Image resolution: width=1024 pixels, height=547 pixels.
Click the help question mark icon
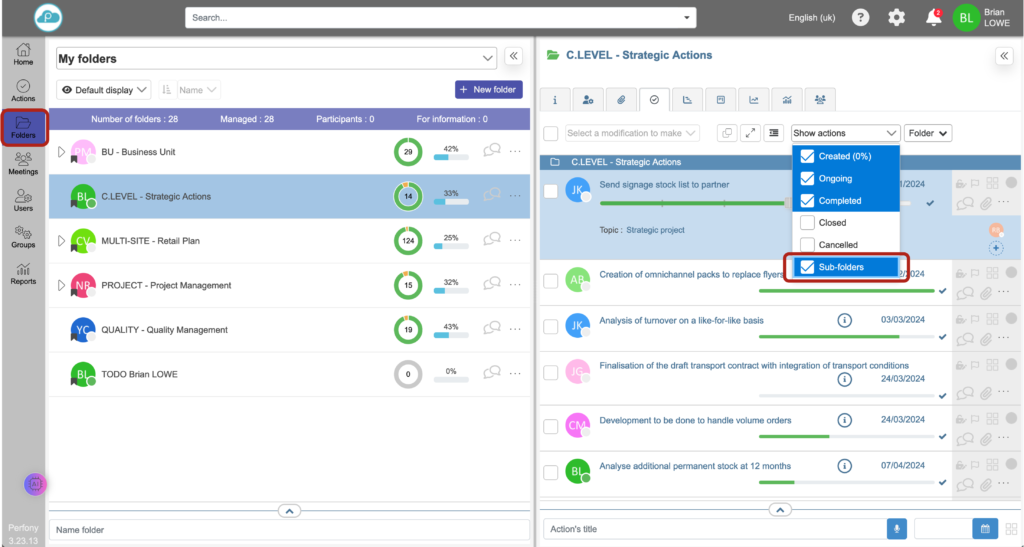tap(860, 17)
